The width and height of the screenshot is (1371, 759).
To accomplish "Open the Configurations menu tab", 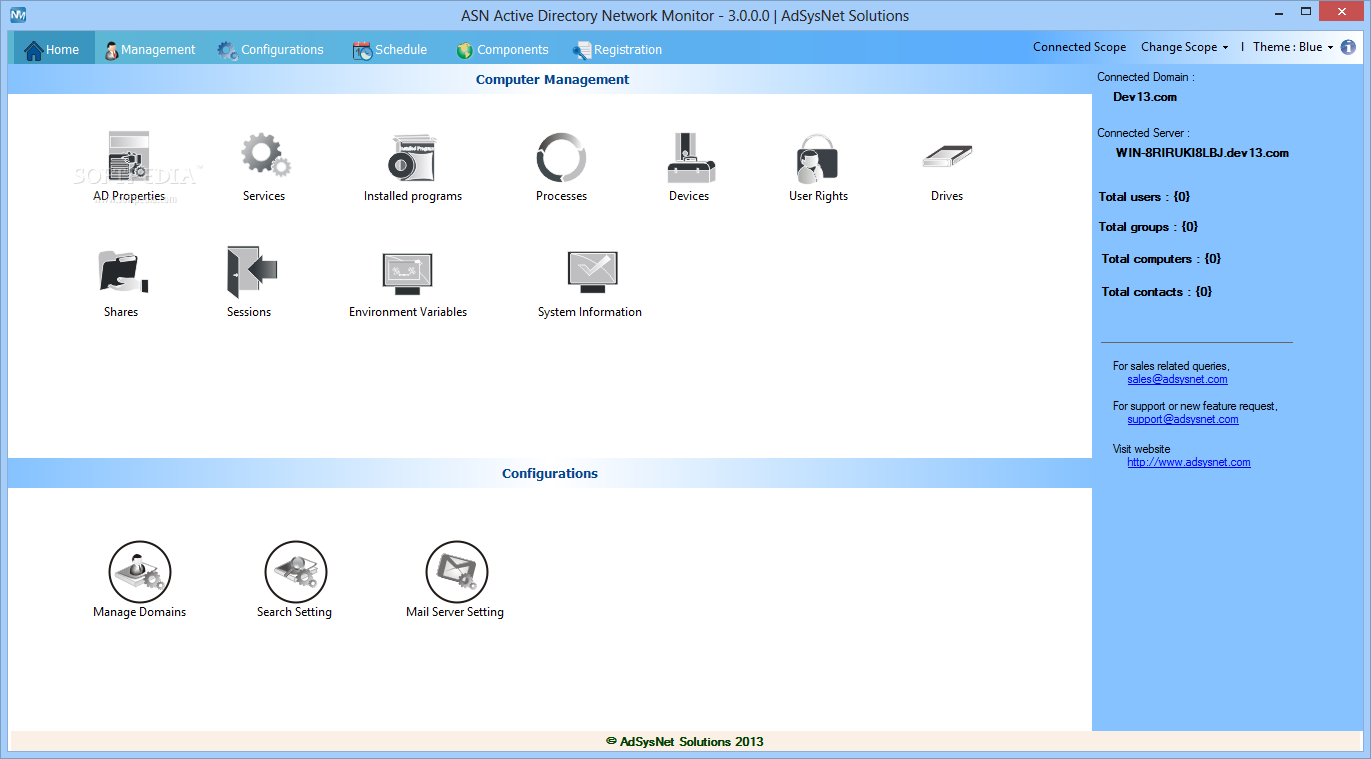I will pyautogui.click(x=270, y=49).
